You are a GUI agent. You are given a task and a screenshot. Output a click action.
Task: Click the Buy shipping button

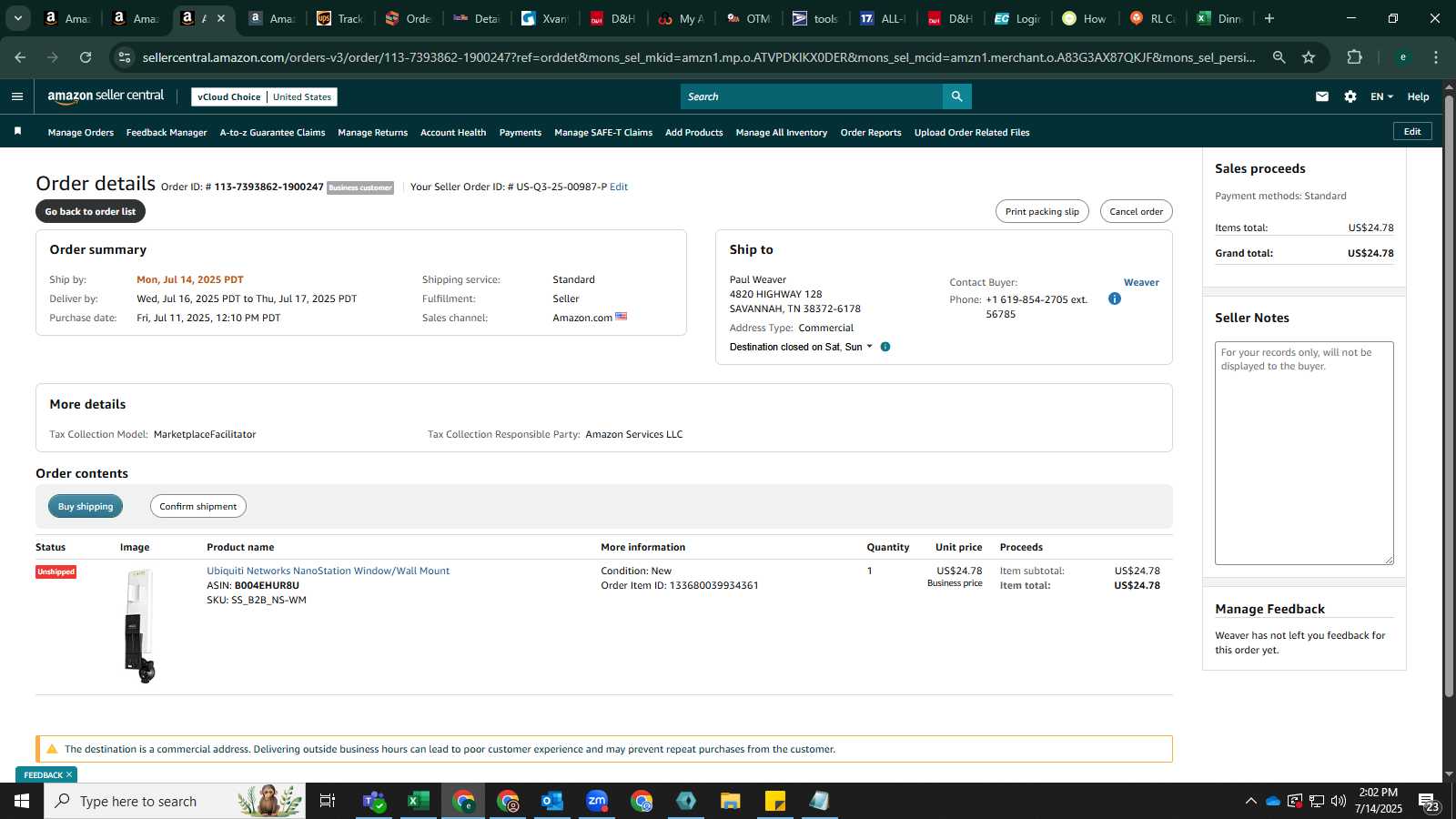pyautogui.click(x=86, y=506)
